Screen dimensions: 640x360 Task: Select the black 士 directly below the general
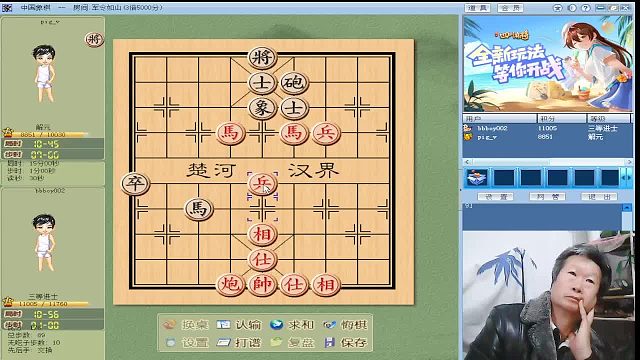click(262, 82)
